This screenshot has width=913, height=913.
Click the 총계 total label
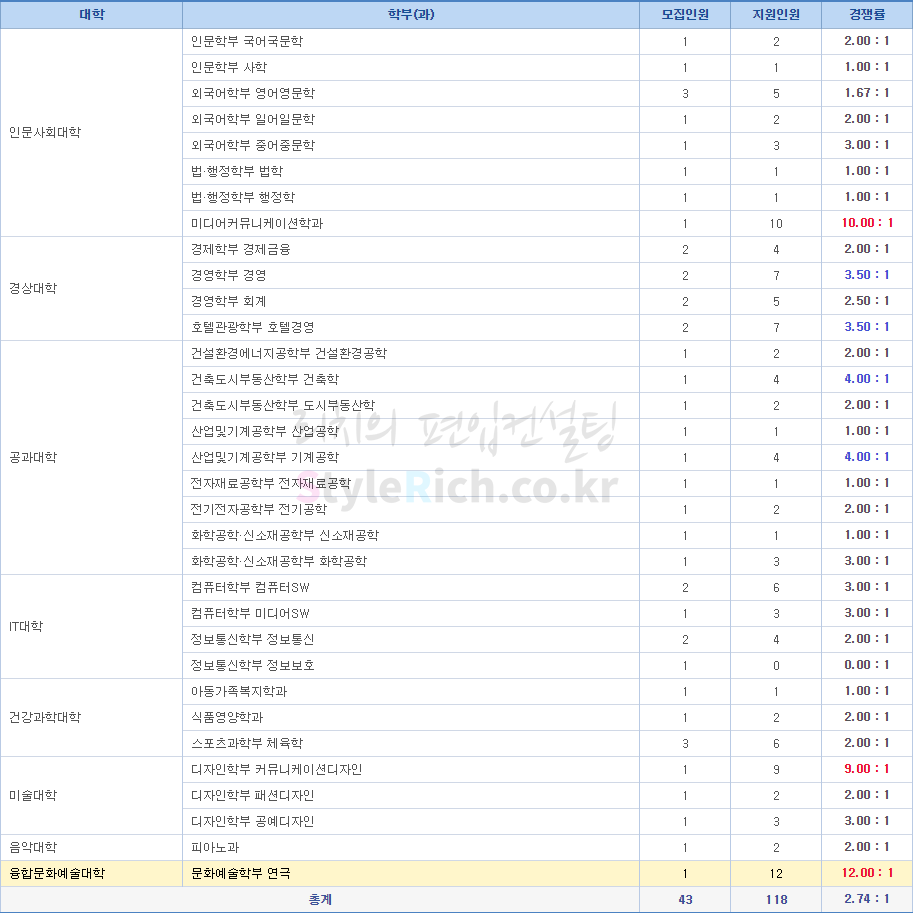[x=320, y=900]
